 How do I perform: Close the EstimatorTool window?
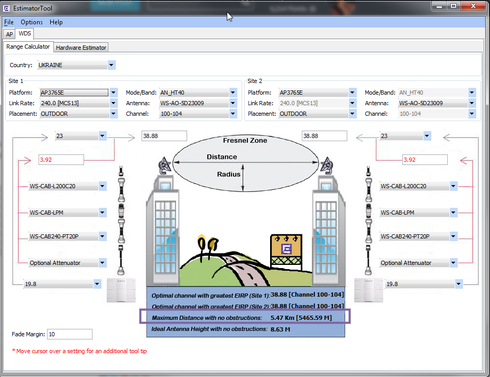[473, 6]
